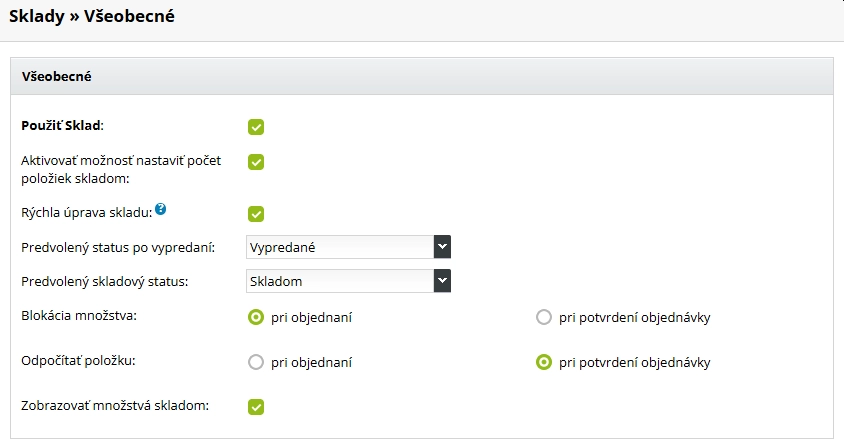Uncheck Aktivovať možnosť nastaviť počet položiek skladom
The height and width of the screenshot is (445, 844).
point(256,162)
